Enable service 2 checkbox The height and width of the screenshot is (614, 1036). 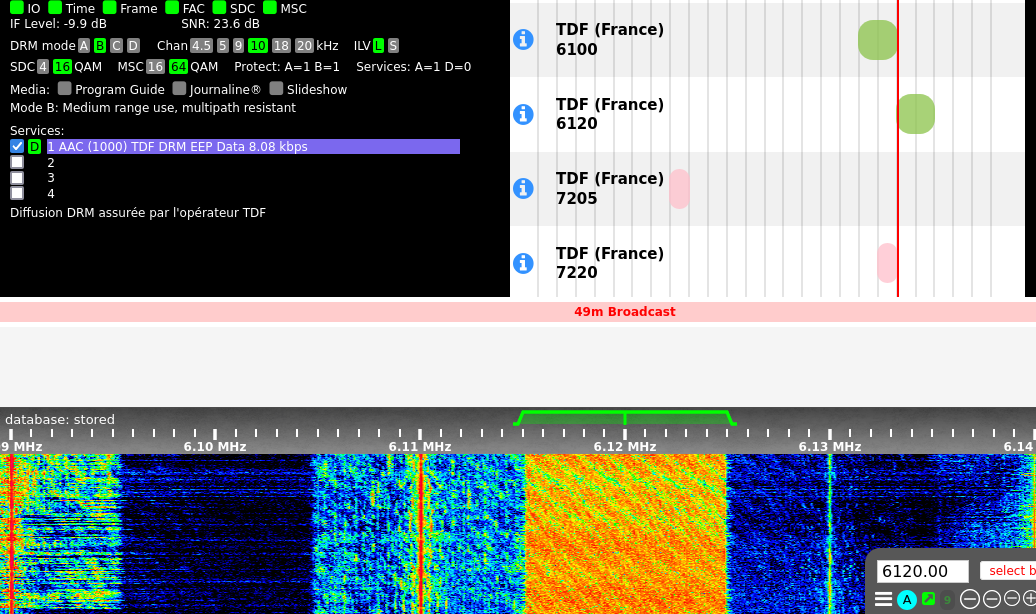(17, 162)
